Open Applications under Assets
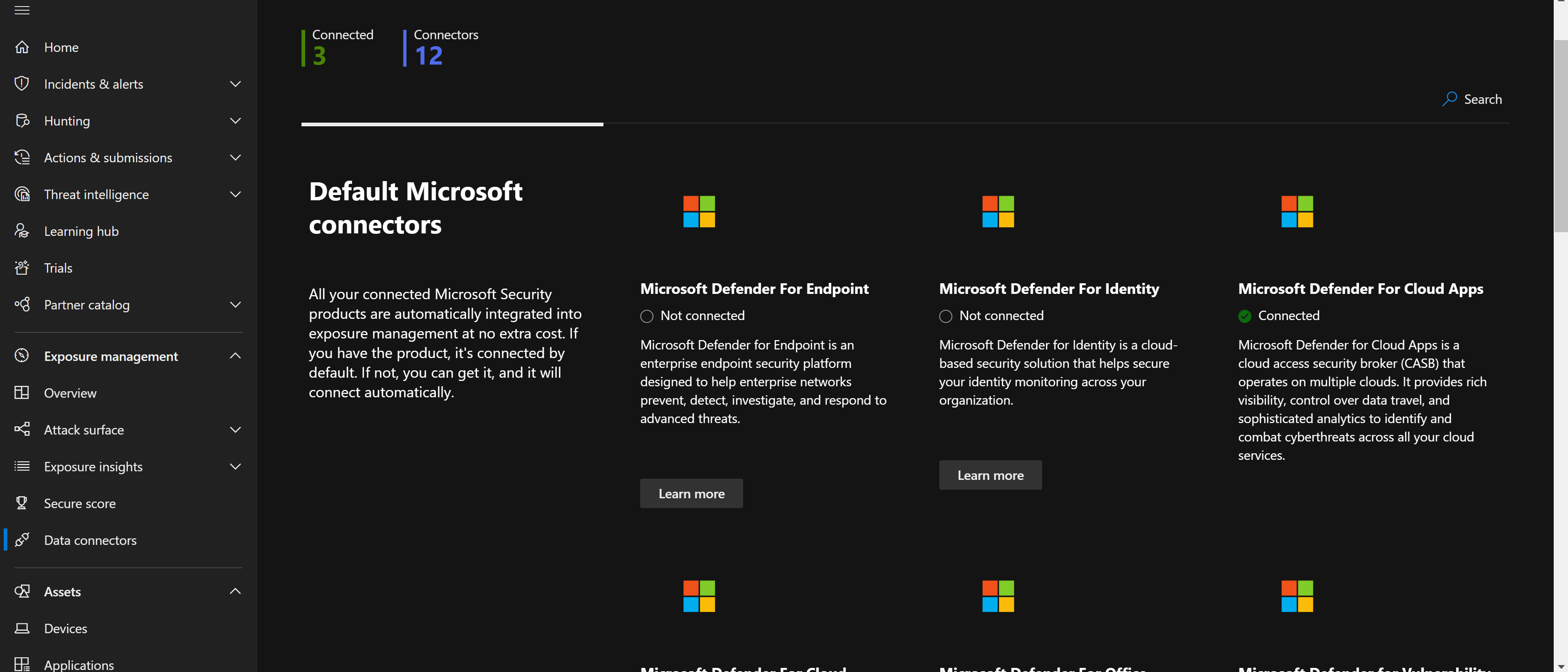1568x672 pixels. 78,665
